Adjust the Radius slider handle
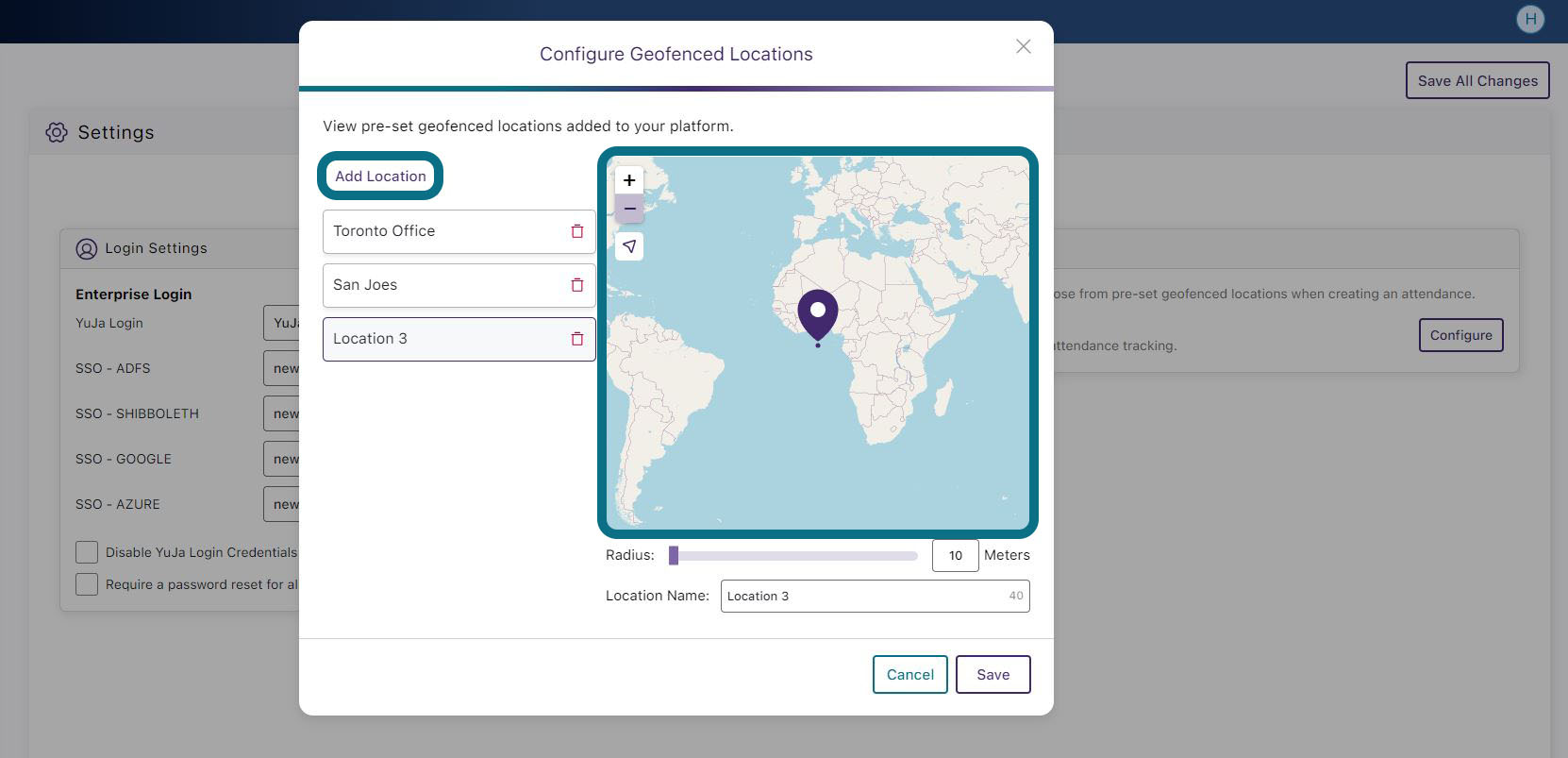 coord(674,555)
